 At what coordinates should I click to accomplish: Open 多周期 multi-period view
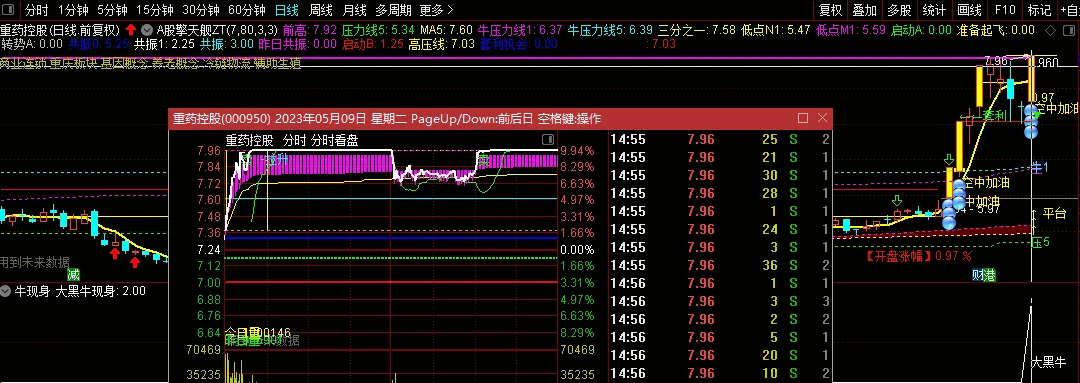click(x=393, y=10)
